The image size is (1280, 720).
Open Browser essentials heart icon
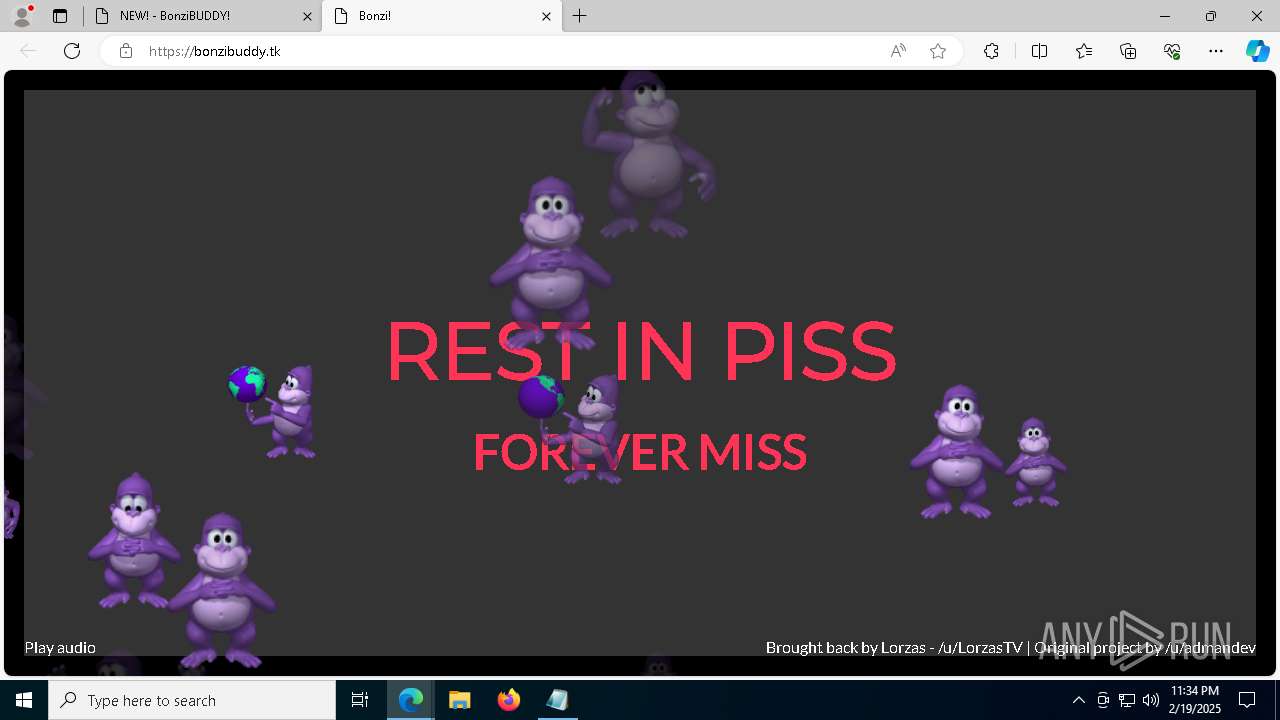coord(1172,51)
